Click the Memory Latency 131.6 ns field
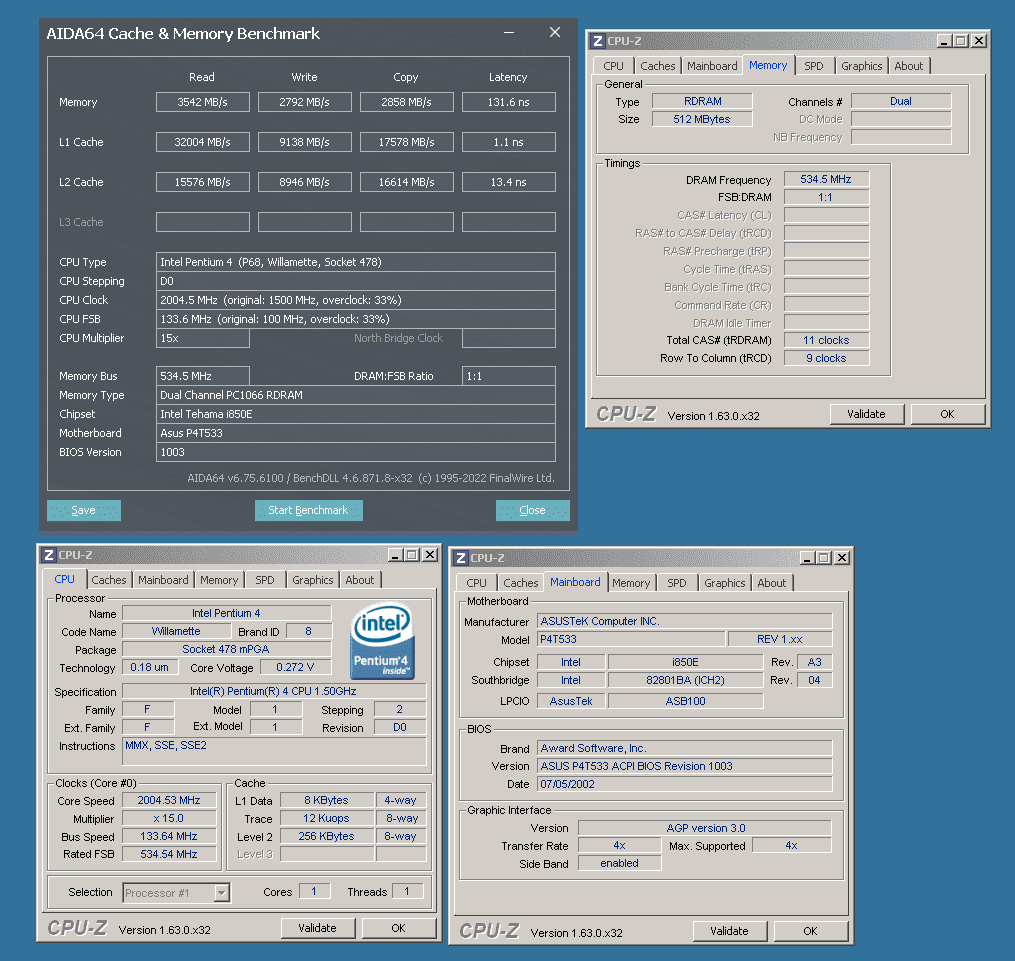Image resolution: width=1015 pixels, height=961 pixels. (x=509, y=102)
